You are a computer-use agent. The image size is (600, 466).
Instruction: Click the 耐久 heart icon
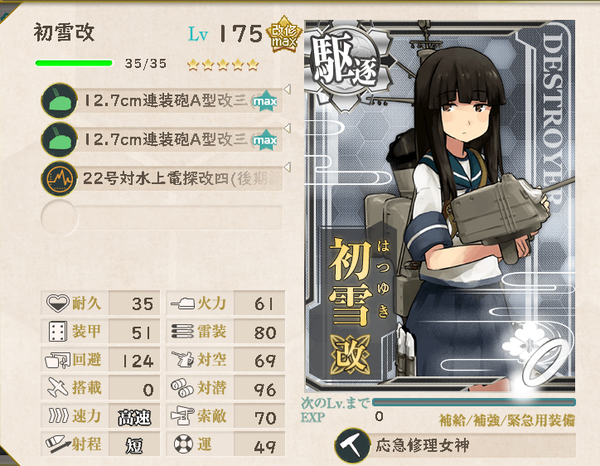pos(57,303)
